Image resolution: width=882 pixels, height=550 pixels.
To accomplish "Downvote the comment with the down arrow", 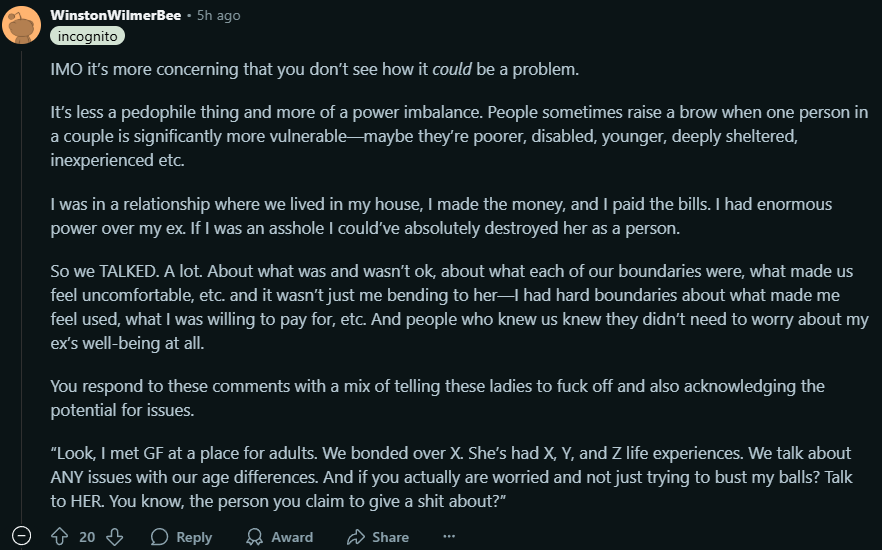I will pyautogui.click(x=115, y=537).
